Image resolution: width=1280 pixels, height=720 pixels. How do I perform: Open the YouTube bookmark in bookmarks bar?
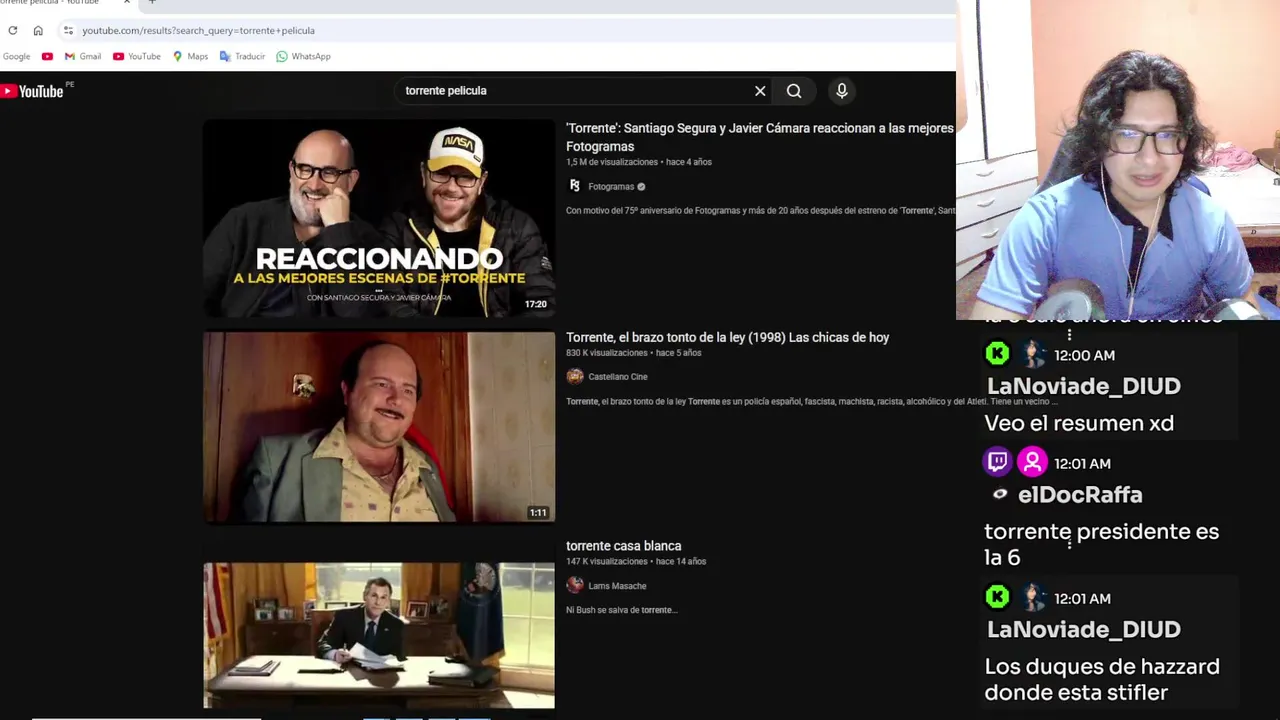click(136, 56)
